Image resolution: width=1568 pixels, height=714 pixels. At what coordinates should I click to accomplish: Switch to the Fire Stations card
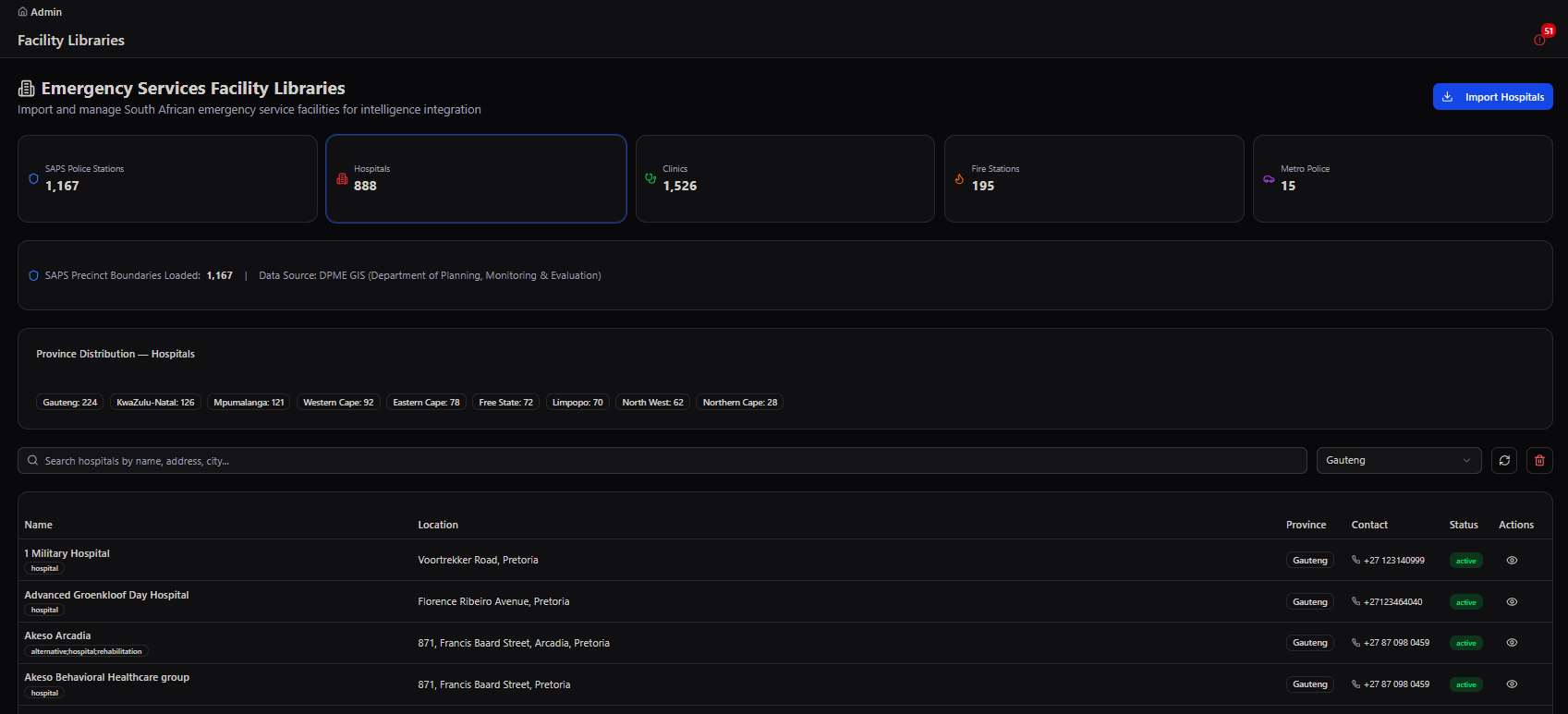(x=1094, y=178)
